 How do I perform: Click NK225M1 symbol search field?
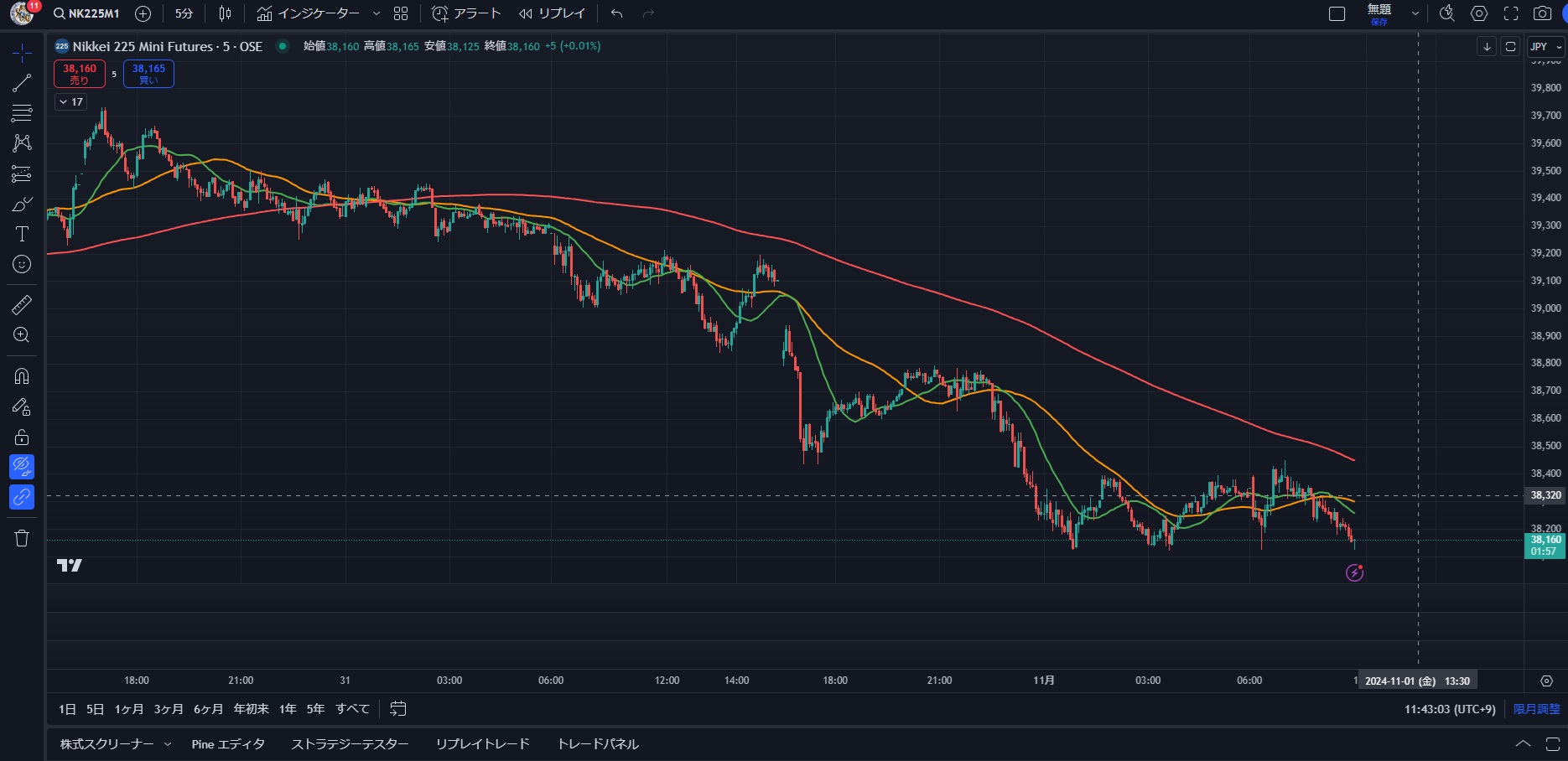point(86,13)
